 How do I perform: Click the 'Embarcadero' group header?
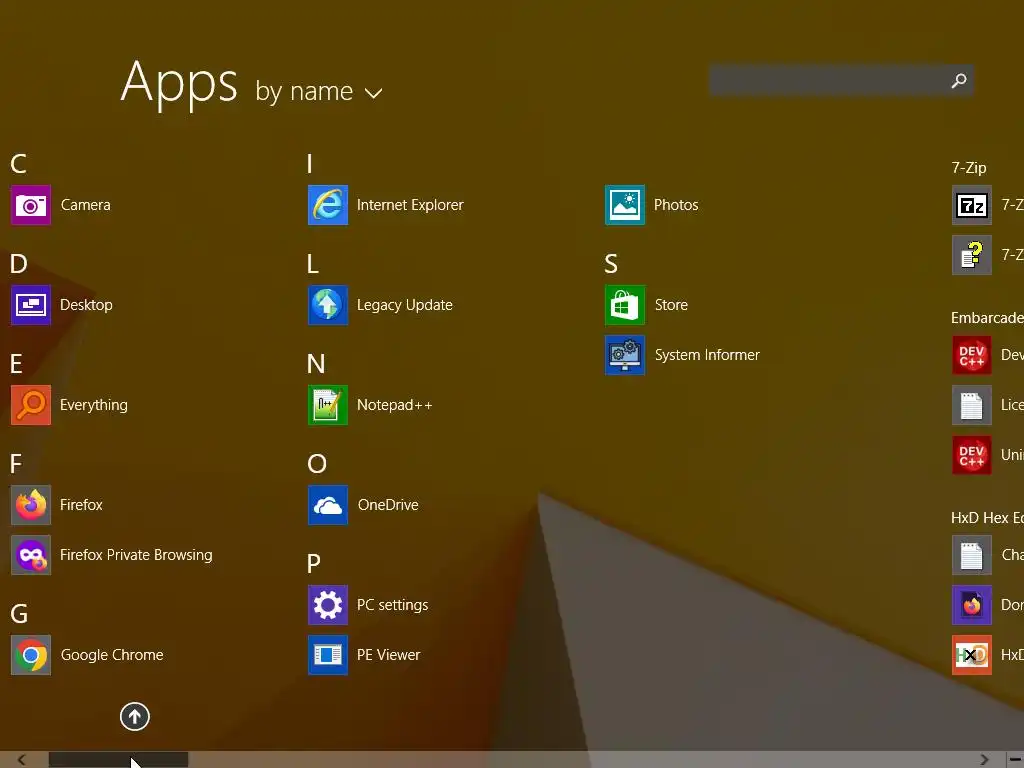coord(987,318)
